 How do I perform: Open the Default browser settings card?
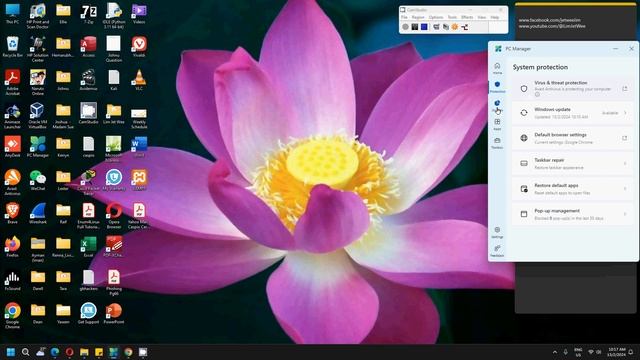573,138
